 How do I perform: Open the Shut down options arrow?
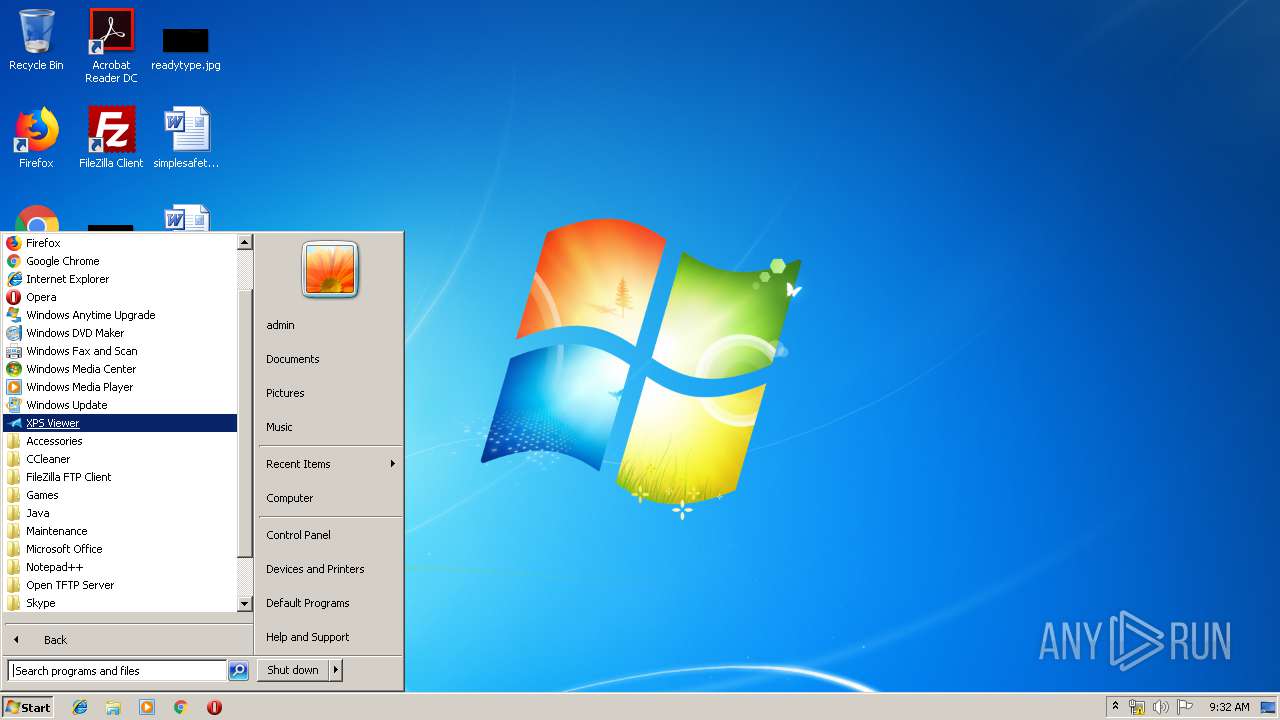click(336, 670)
